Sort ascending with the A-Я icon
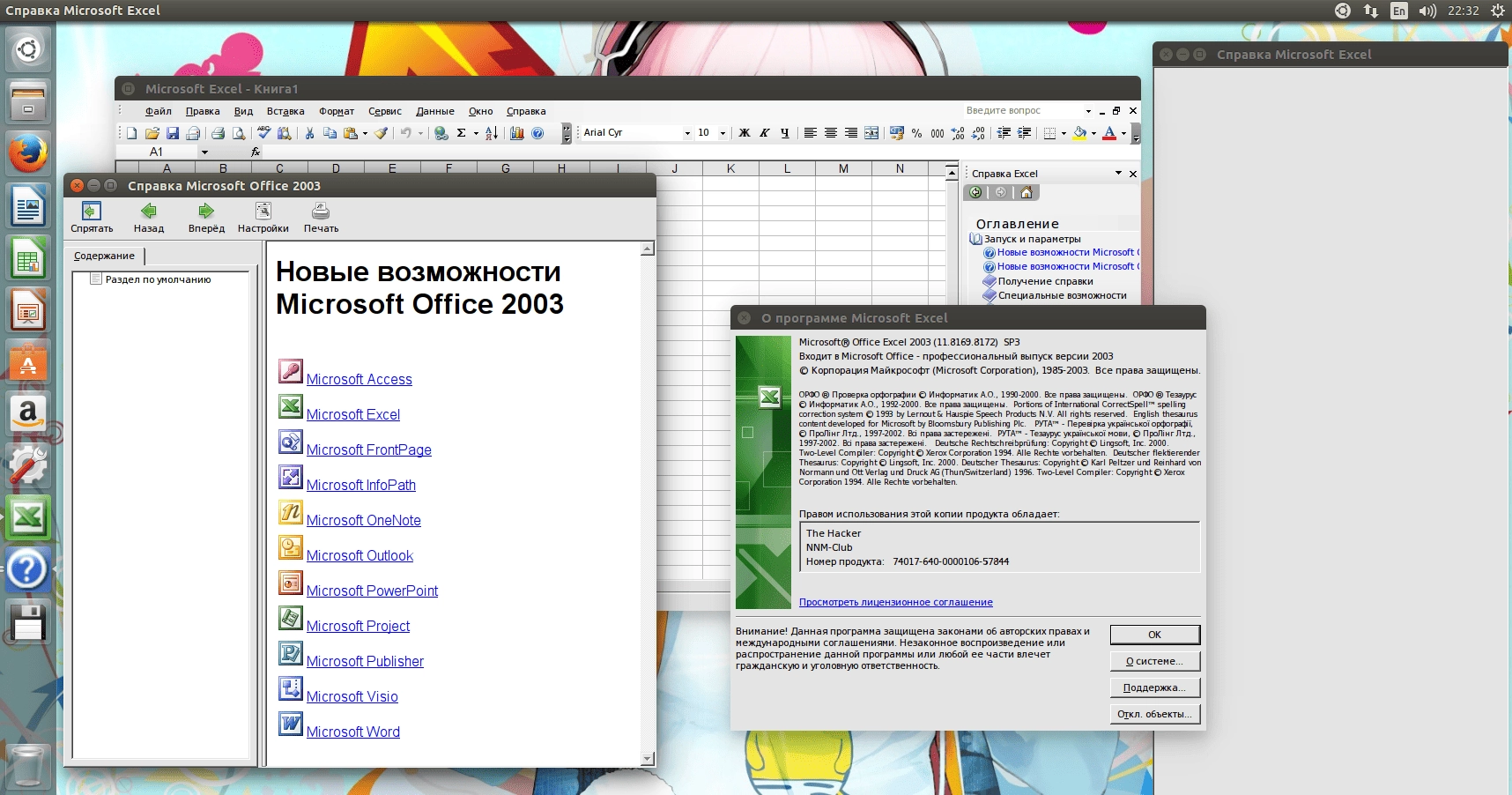The width and height of the screenshot is (1512, 795). (492, 133)
